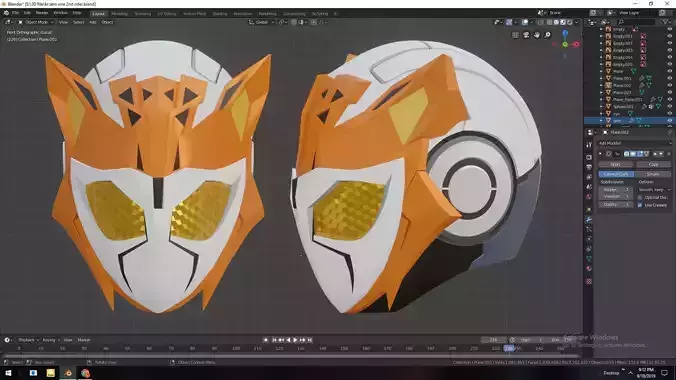Open the outliner filter dropdown
Viewport: 676px width, 380px height.
(x=667, y=22)
